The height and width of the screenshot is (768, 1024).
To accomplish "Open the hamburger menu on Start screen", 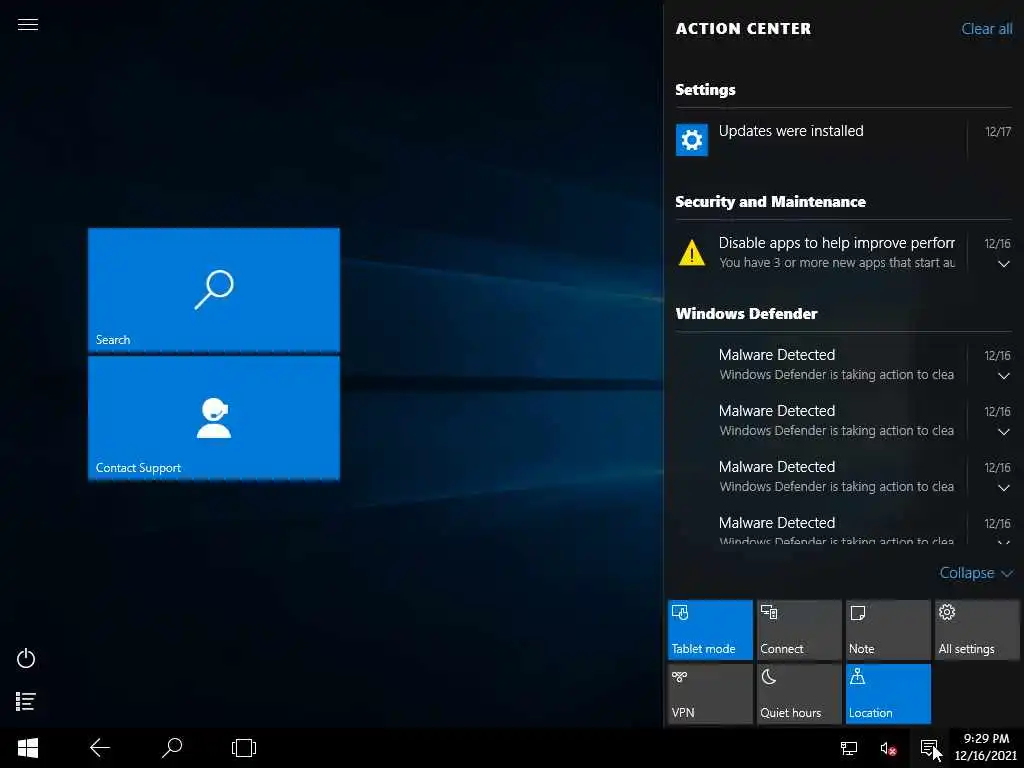I will coord(27,25).
